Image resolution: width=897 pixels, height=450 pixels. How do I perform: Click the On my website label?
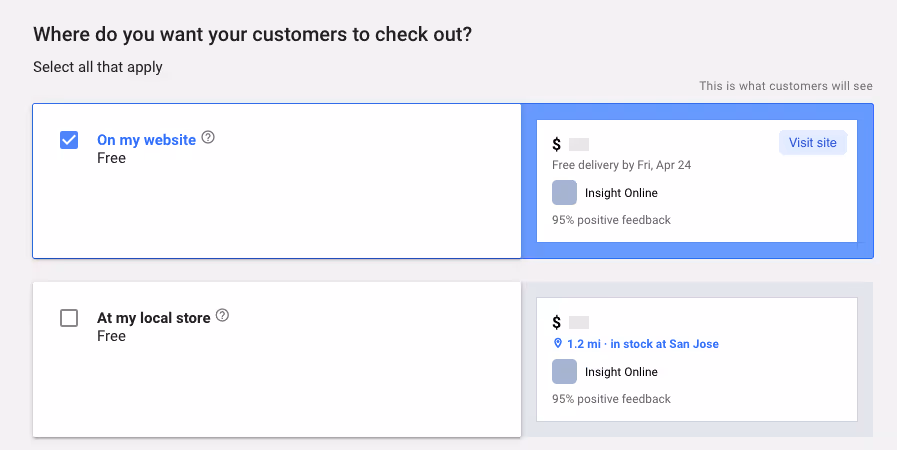click(146, 140)
